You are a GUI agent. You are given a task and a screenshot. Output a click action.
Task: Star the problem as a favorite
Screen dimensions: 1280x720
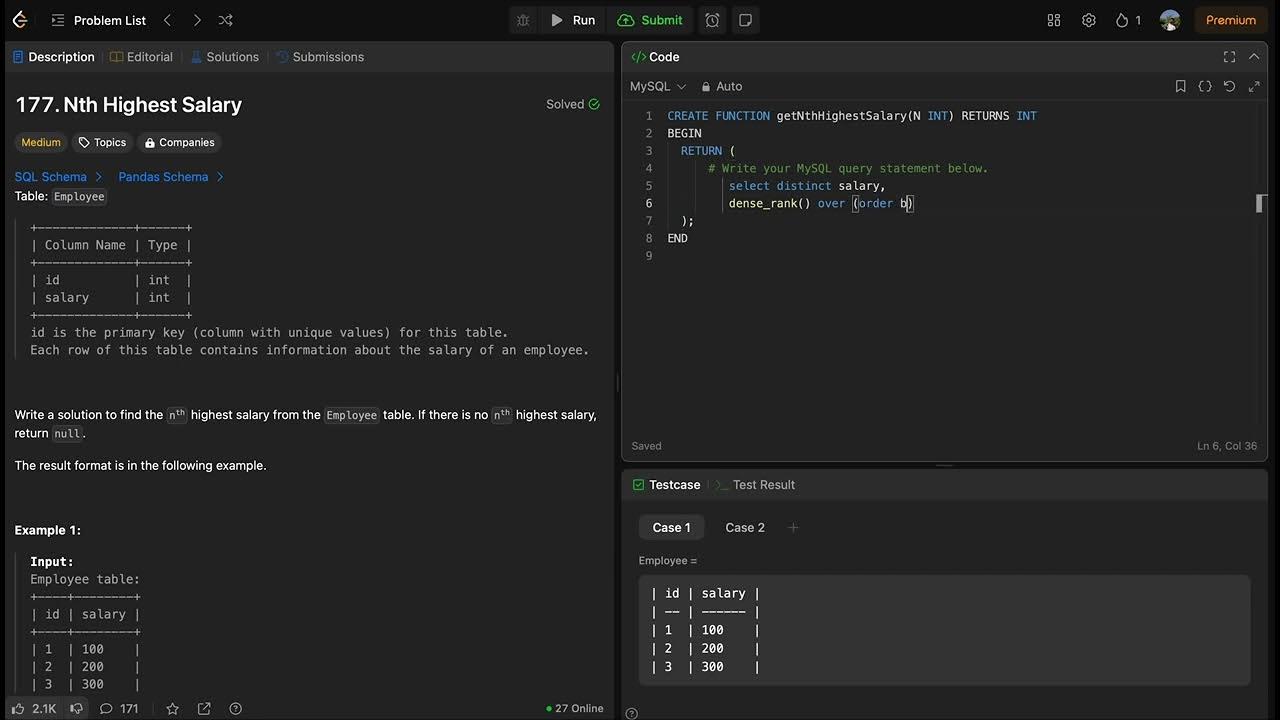172,709
